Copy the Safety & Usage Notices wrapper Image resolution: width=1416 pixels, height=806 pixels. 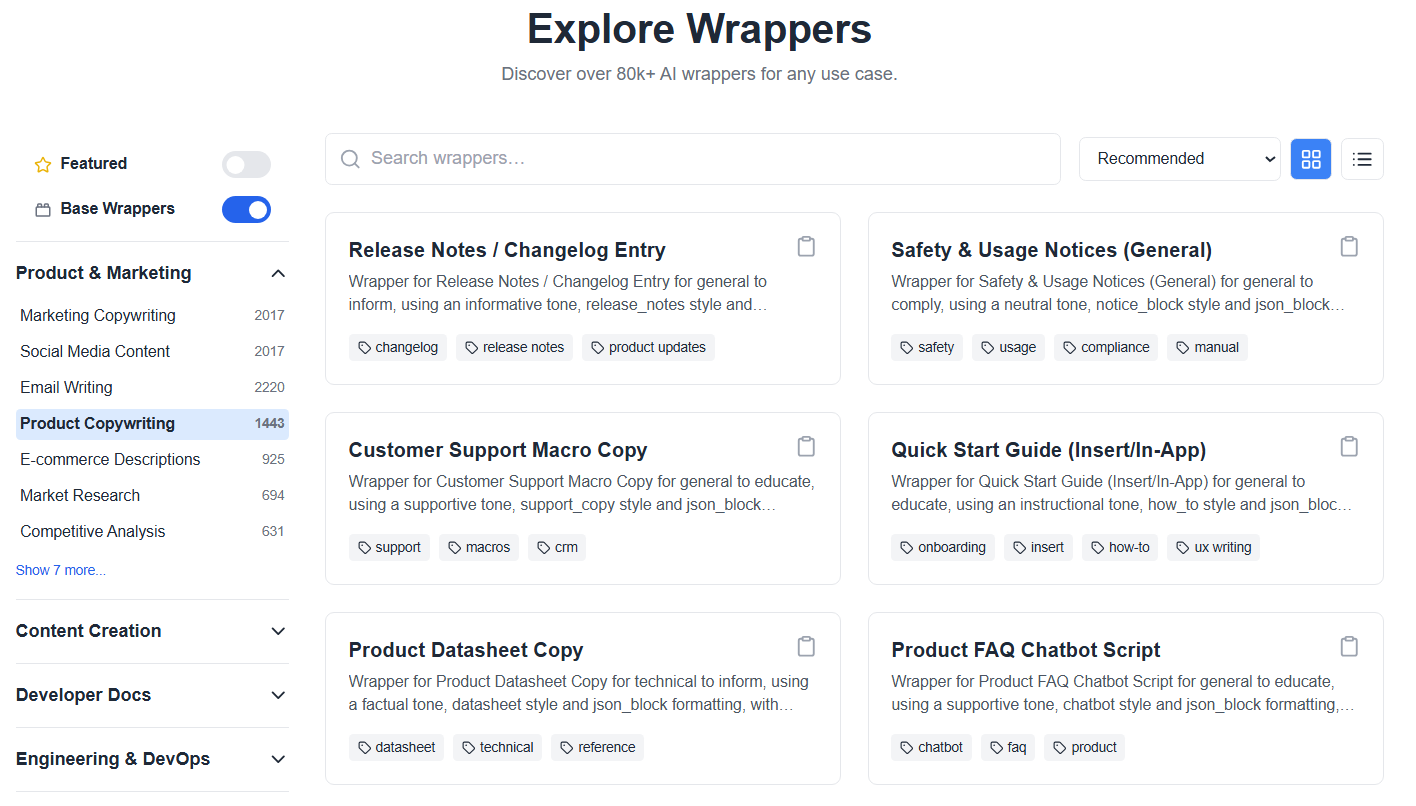(1349, 246)
